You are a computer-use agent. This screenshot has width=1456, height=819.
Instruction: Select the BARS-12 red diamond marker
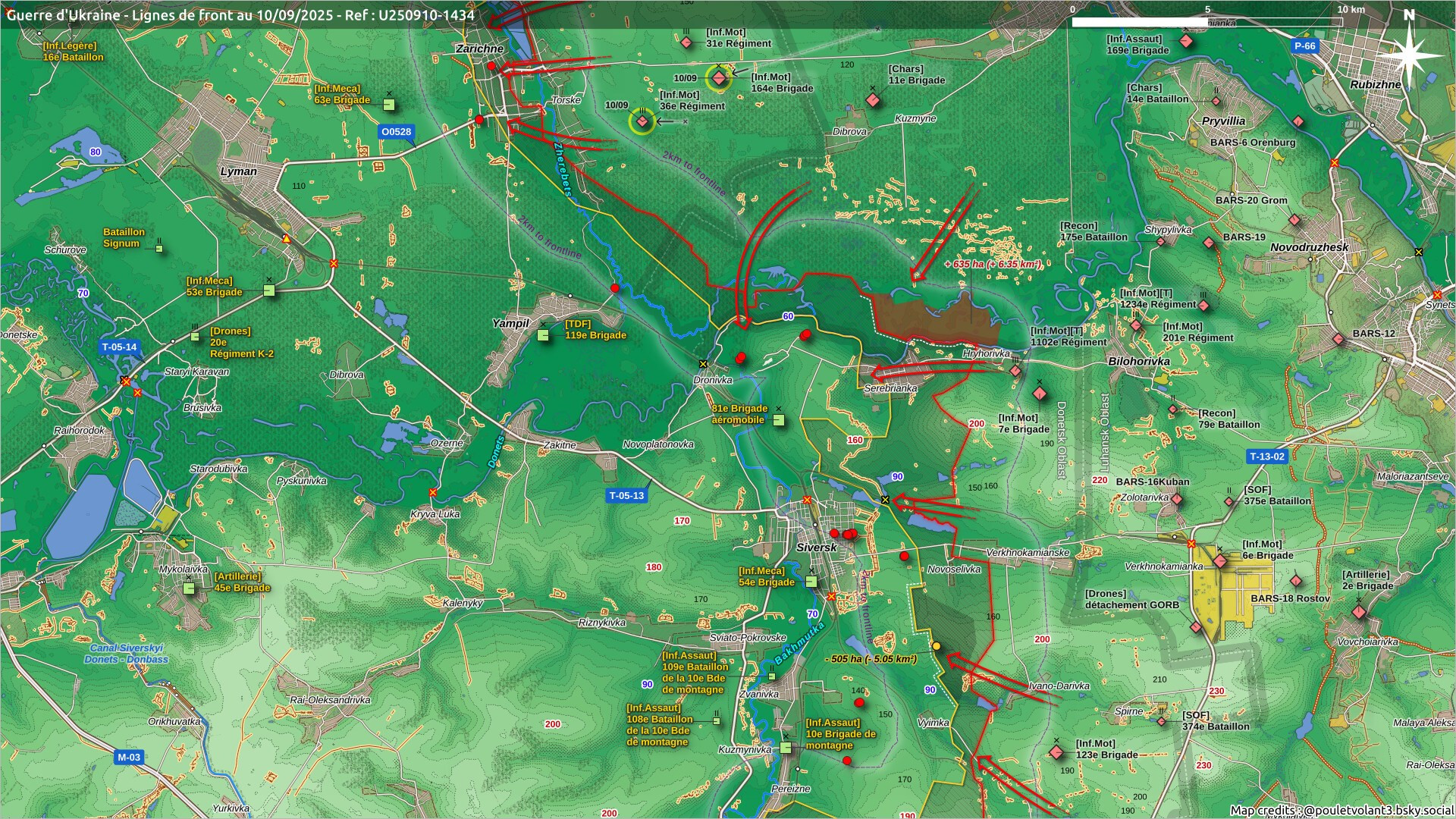click(1338, 339)
